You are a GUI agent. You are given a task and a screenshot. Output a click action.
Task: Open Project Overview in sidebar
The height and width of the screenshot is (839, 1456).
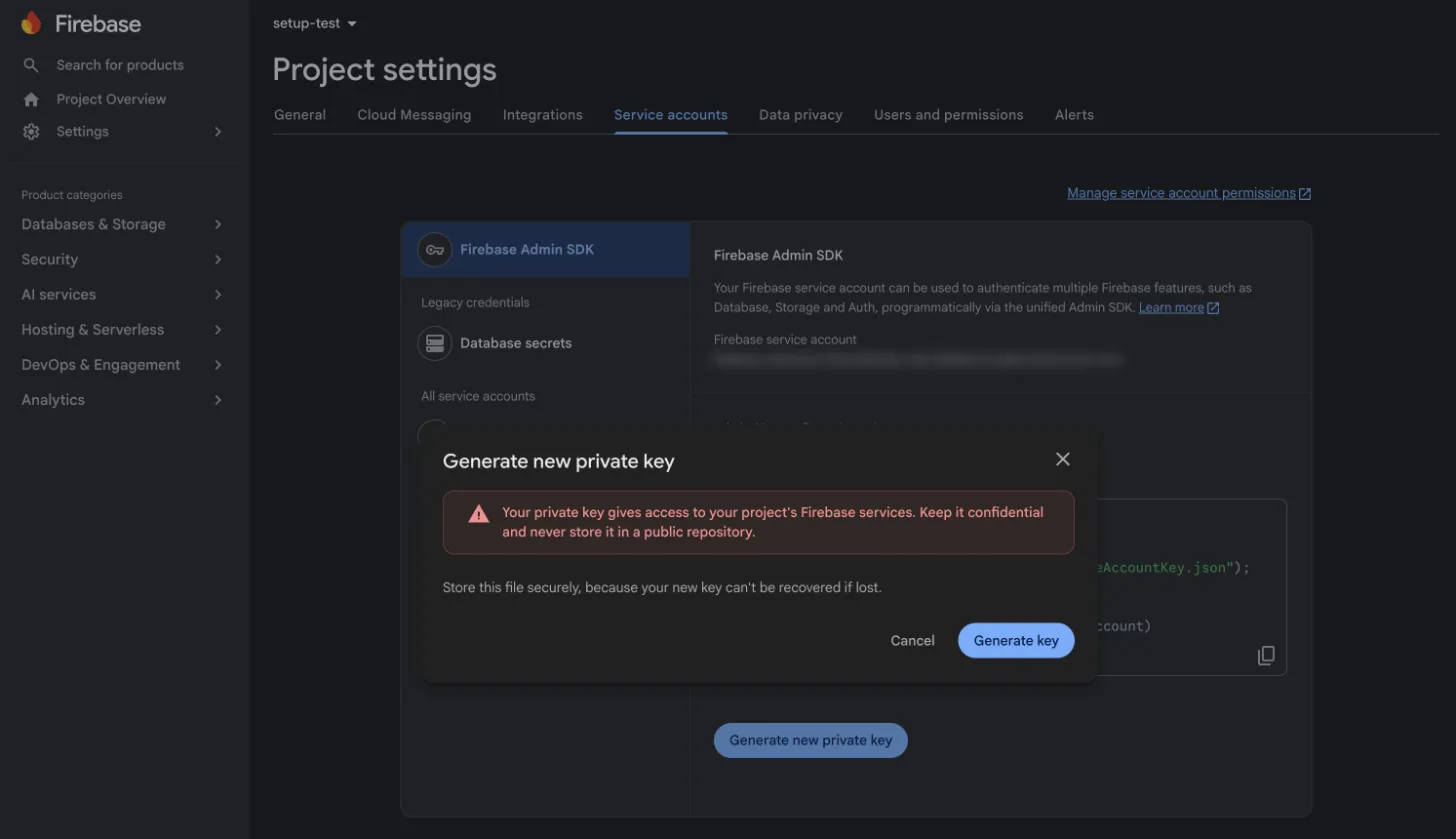[111, 99]
